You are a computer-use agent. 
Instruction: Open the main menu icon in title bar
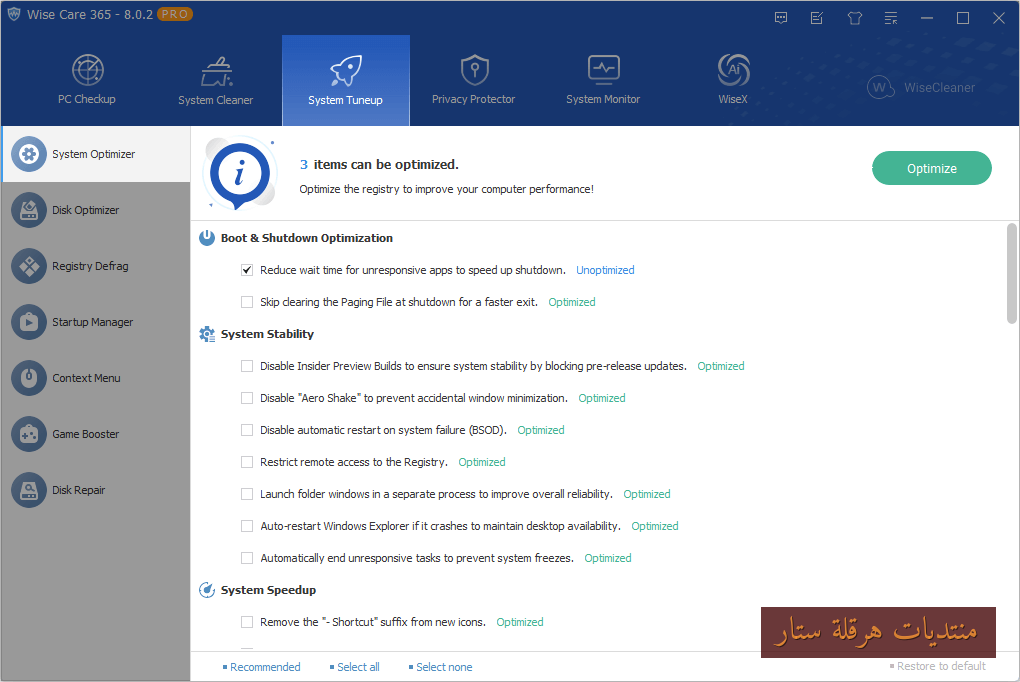(x=891, y=18)
